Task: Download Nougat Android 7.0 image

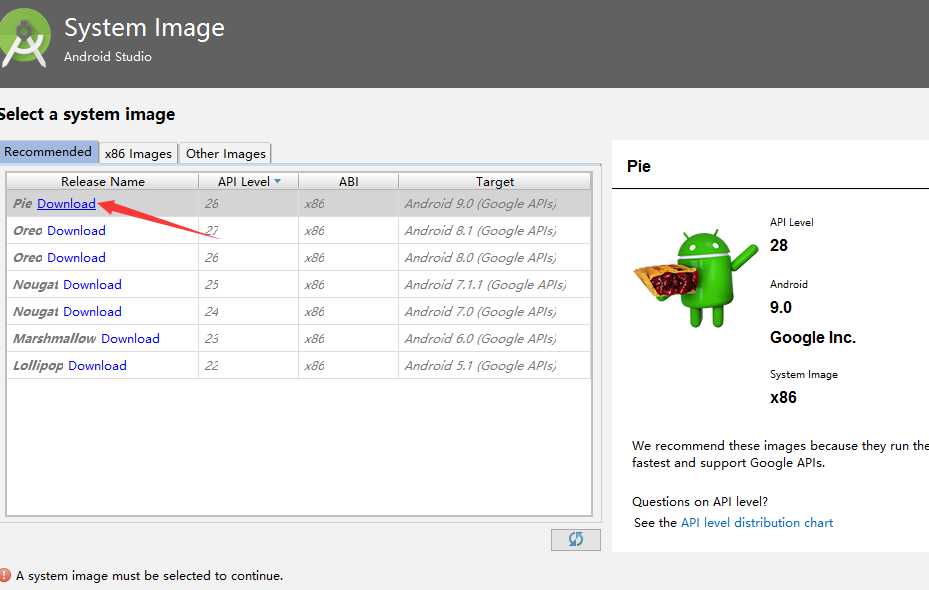Action: (x=92, y=312)
